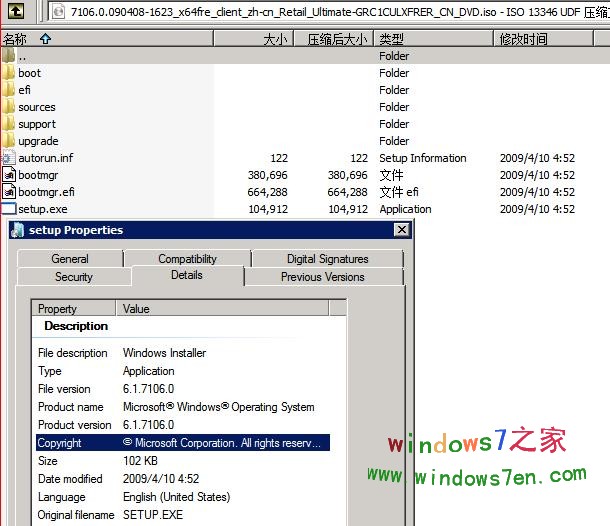Image resolution: width=610 pixels, height=526 pixels.
Task: Select the efi folder name
Action: click(24, 90)
